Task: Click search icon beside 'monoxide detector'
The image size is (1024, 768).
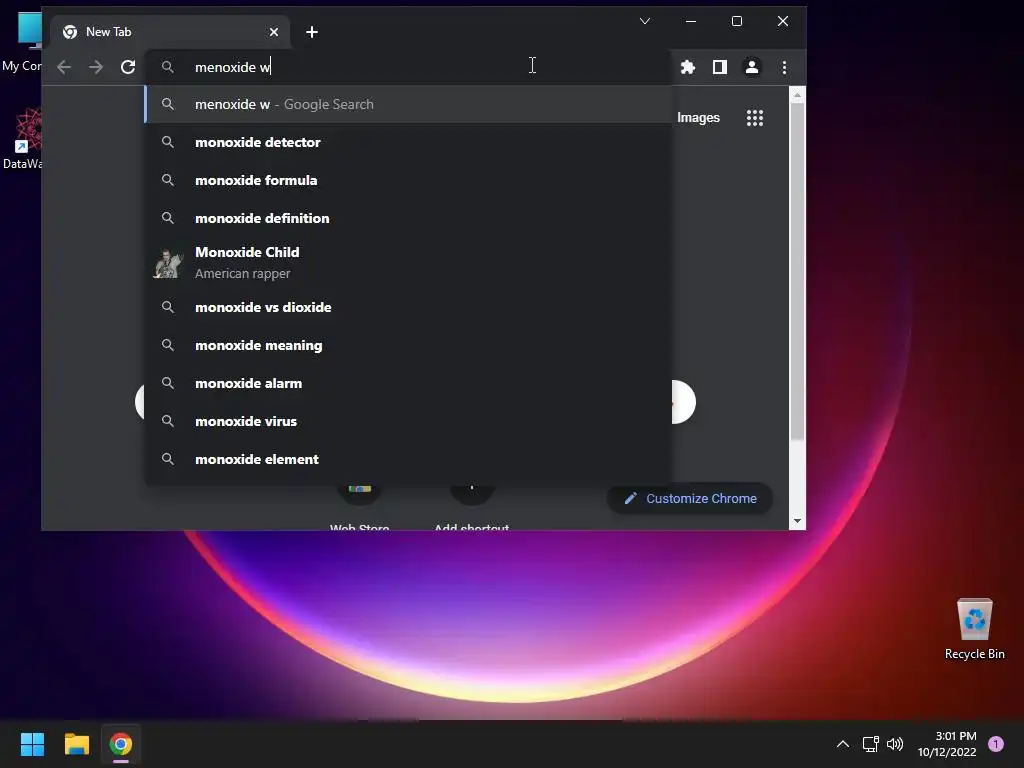Action: tap(168, 142)
